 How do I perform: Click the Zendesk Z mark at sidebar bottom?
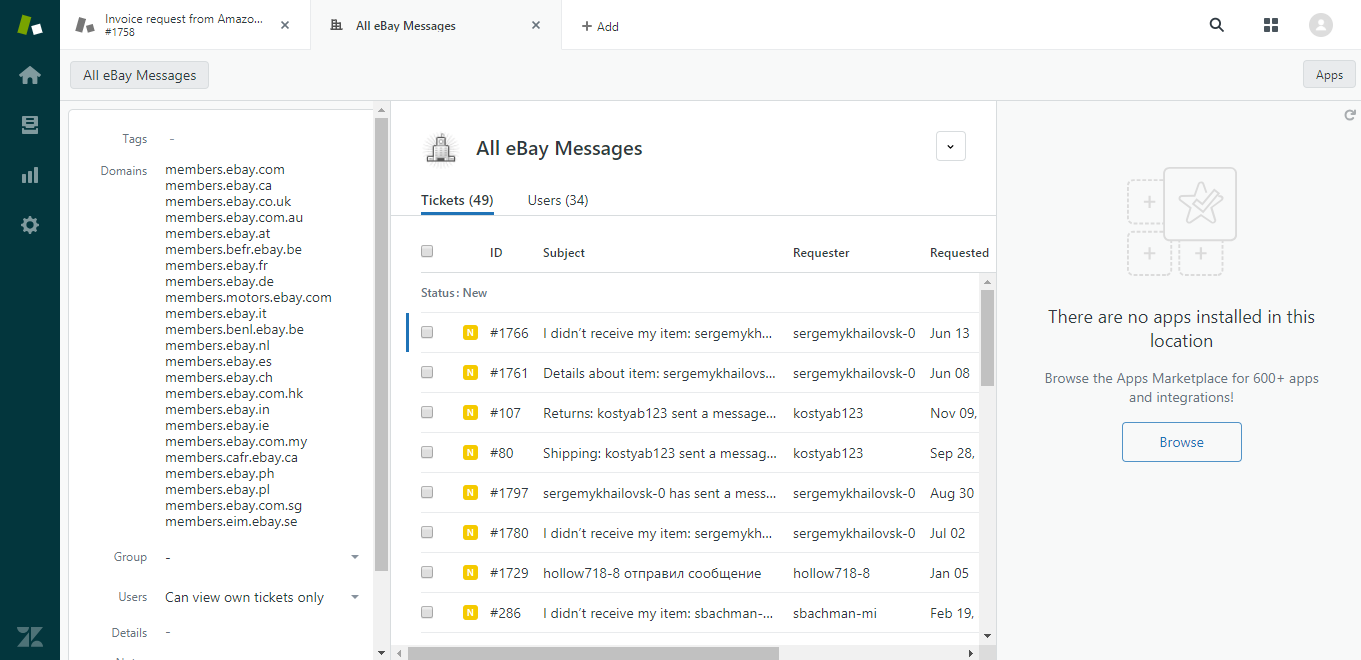pos(30,636)
